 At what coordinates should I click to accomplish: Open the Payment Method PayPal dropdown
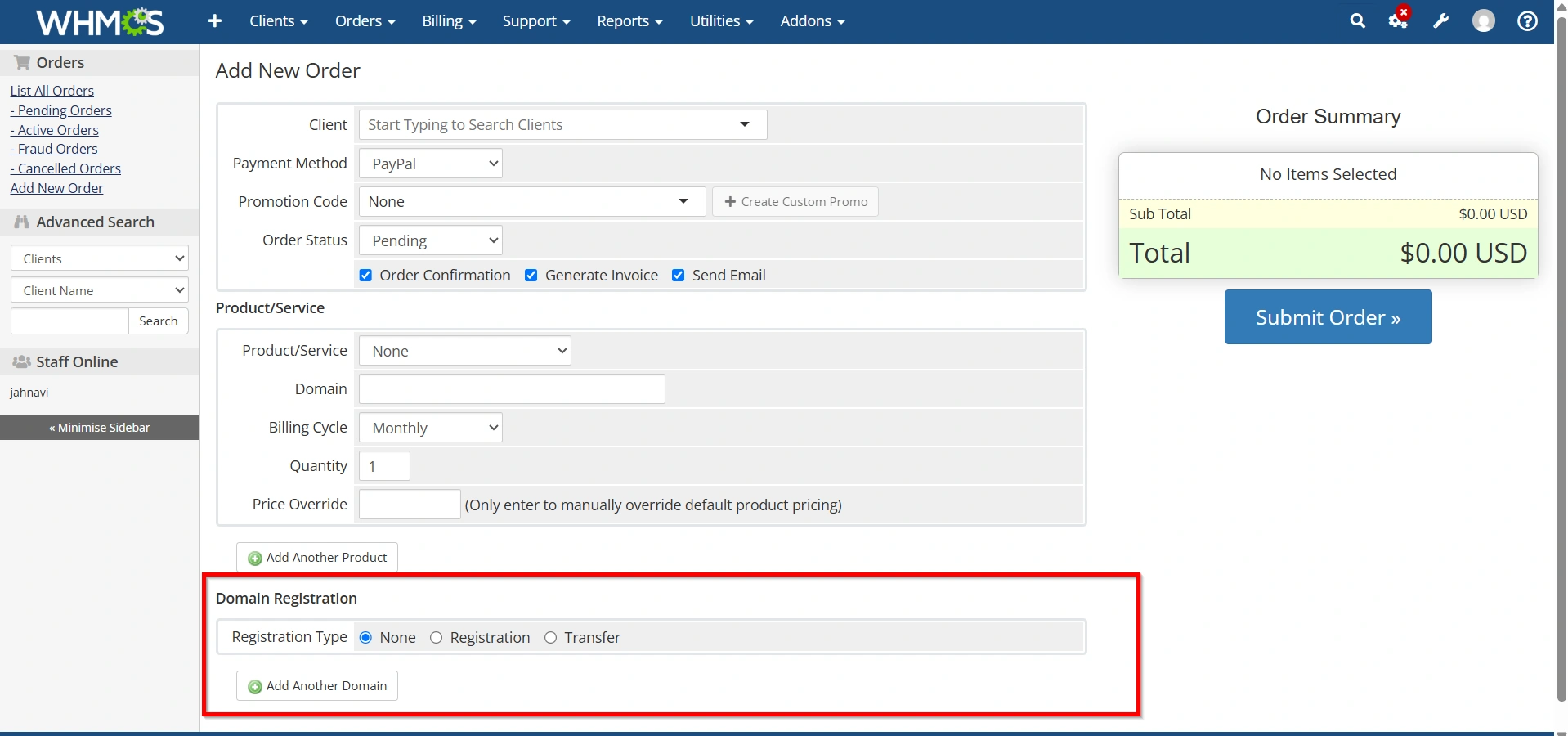coord(430,164)
